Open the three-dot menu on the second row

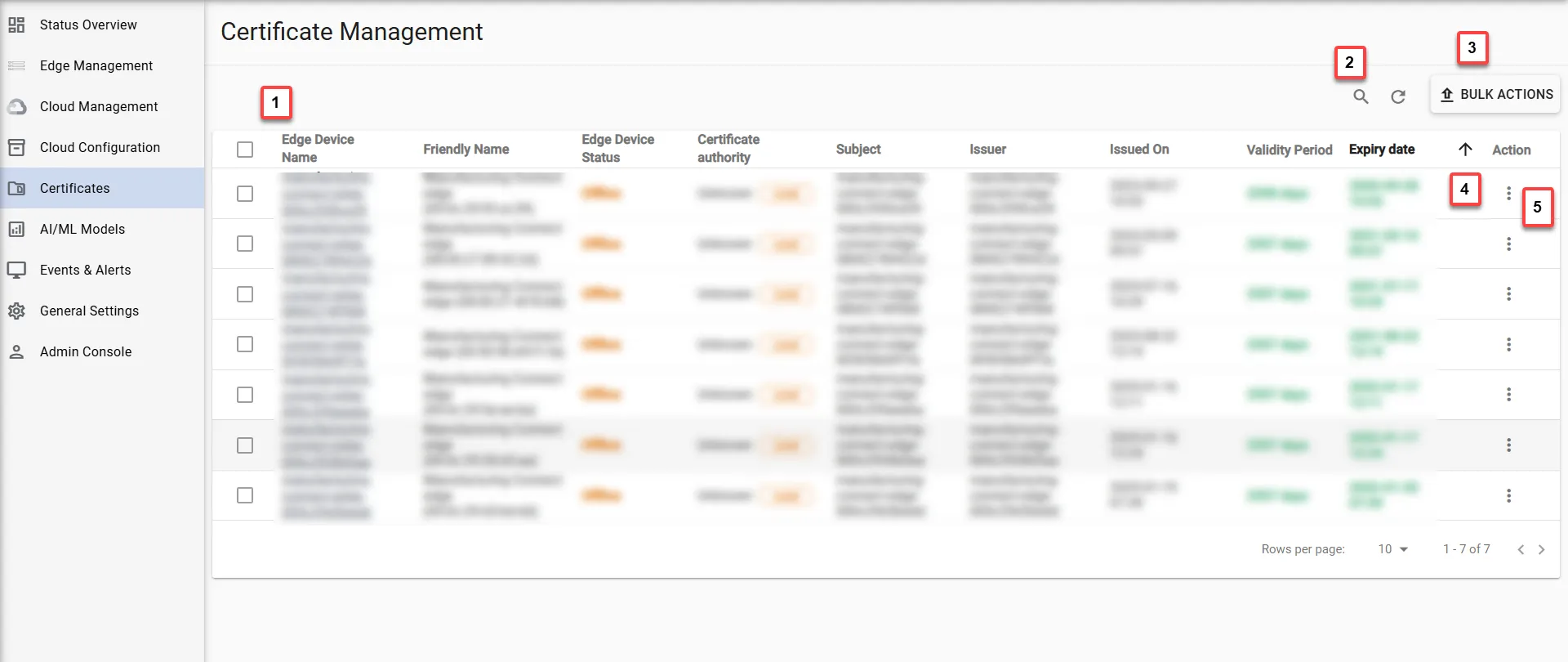click(x=1508, y=244)
